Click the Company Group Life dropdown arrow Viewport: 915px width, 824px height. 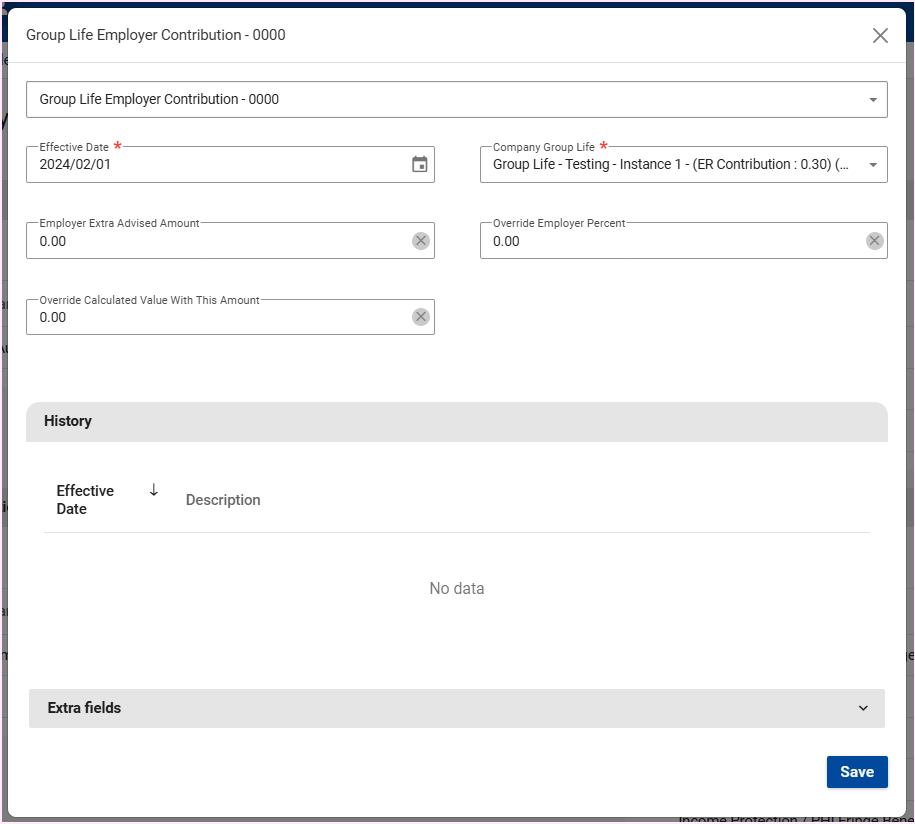pyautogui.click(x=873, y=165)
